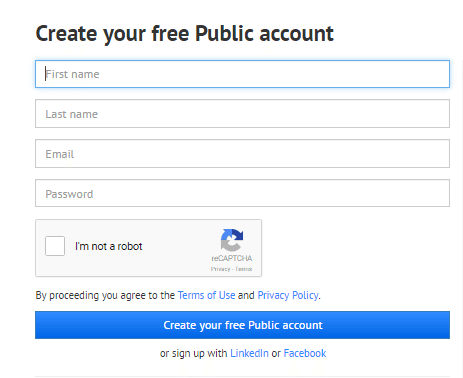The width and height of the screenshot is (463, 378).
Task: Check the I'm not a robot checkbox
Action: click(x=55, y=246)
